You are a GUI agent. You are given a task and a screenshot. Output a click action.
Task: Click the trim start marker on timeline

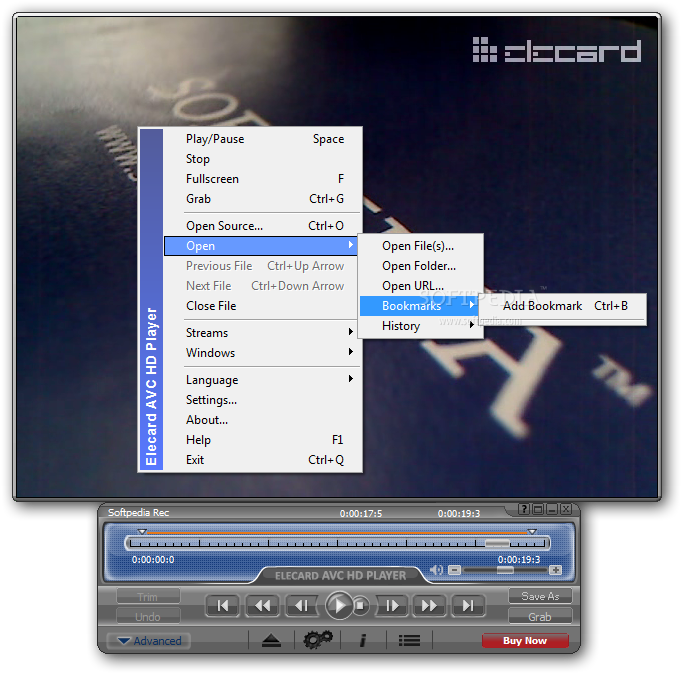(x=142, y=532)
